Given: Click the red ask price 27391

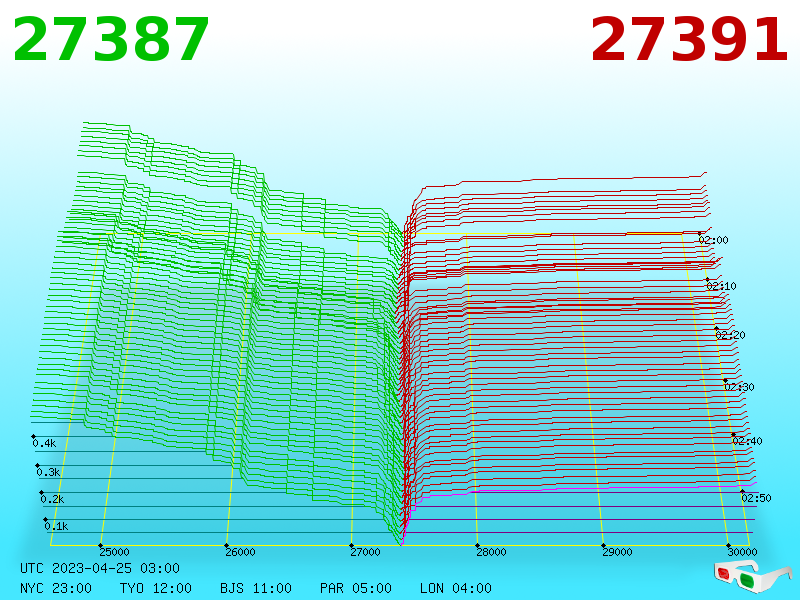Looking at the screenshot, I should click(689, 40).
